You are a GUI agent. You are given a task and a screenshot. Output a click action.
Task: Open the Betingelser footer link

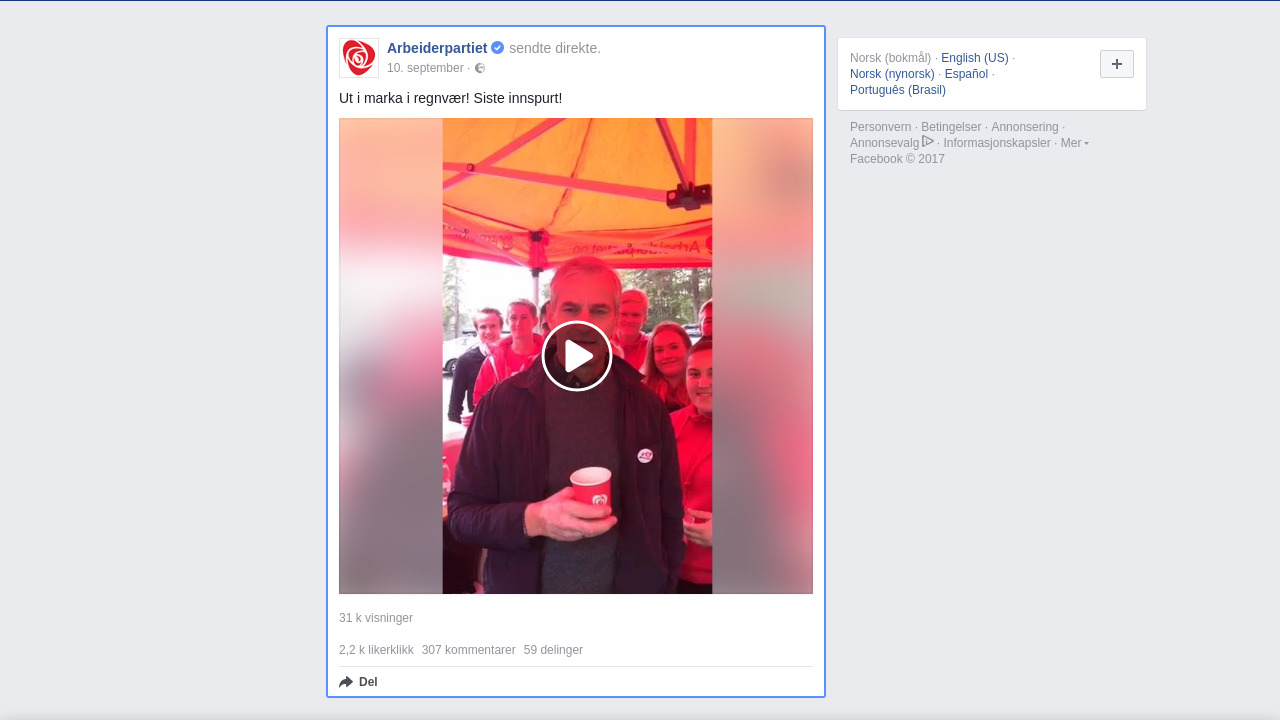951,127
